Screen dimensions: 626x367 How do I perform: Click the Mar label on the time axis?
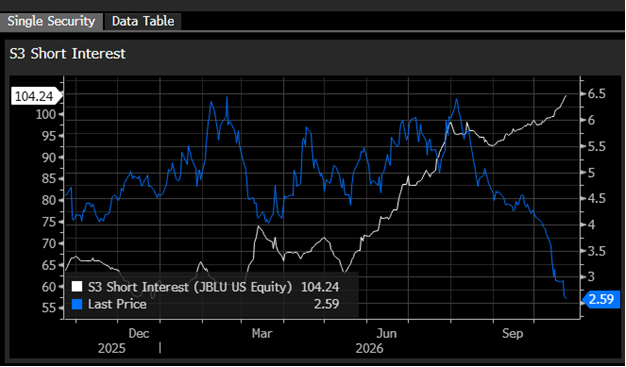point(262,333)
